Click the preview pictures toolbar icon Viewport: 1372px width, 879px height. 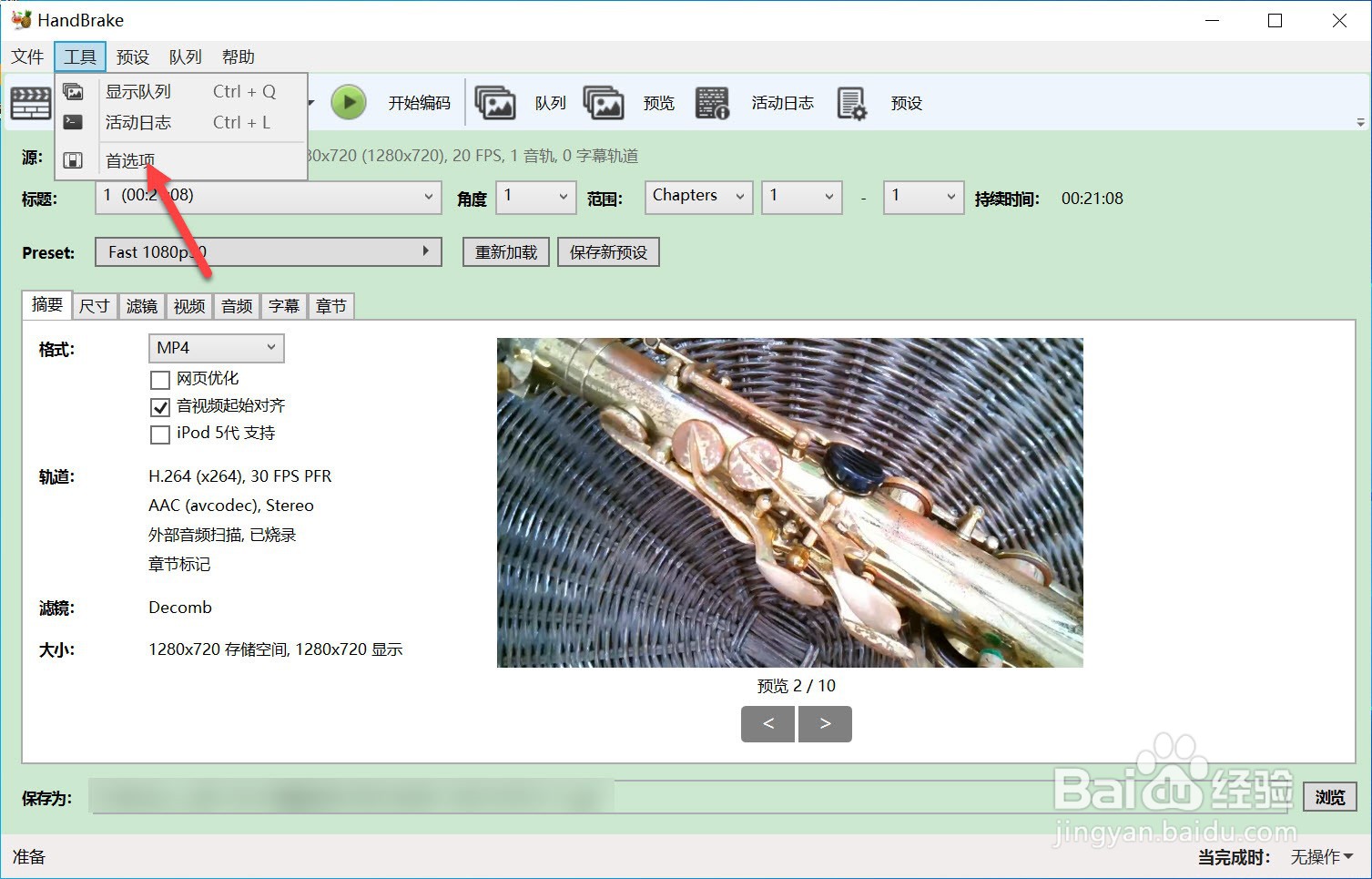[604, 103]
